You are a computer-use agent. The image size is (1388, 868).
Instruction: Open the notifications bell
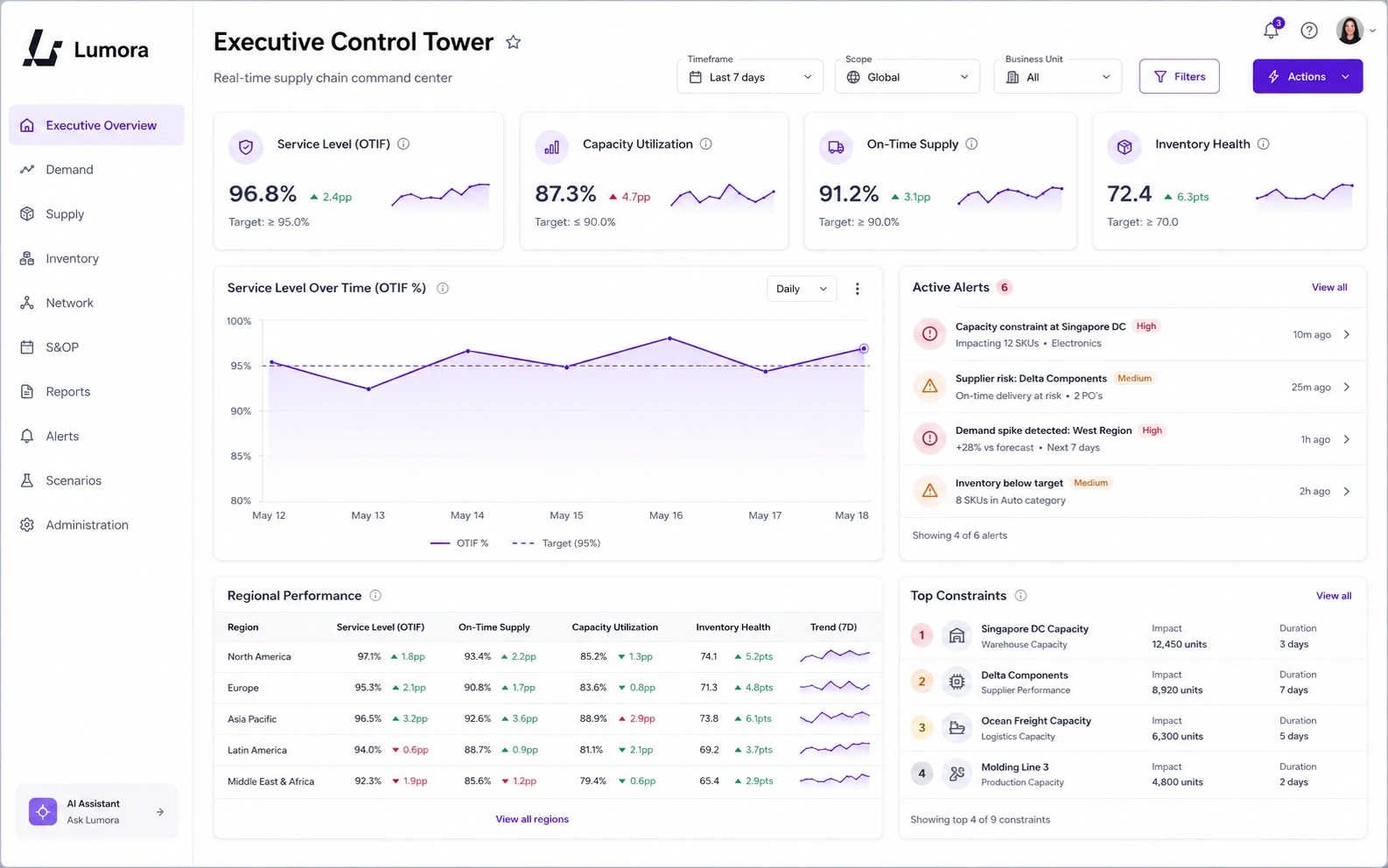[1272, 31]
